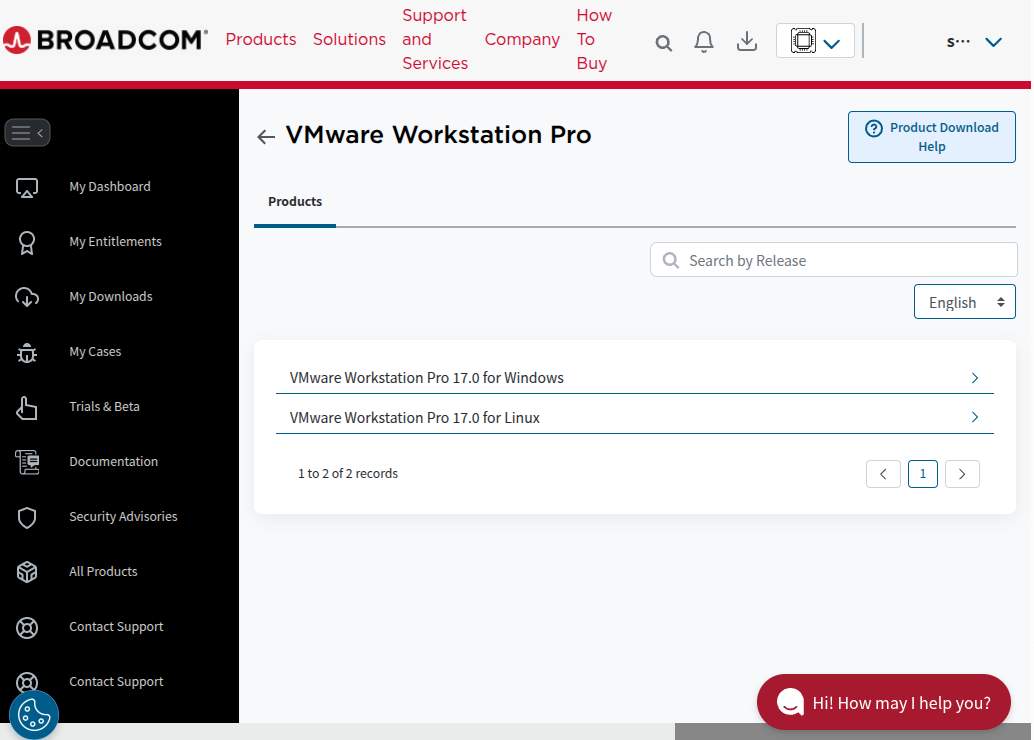This screenshot has width=1034, height=740.
Task: Expand VMware Workstation Pro 17.0 for Windows chevron
Action: 975,378
